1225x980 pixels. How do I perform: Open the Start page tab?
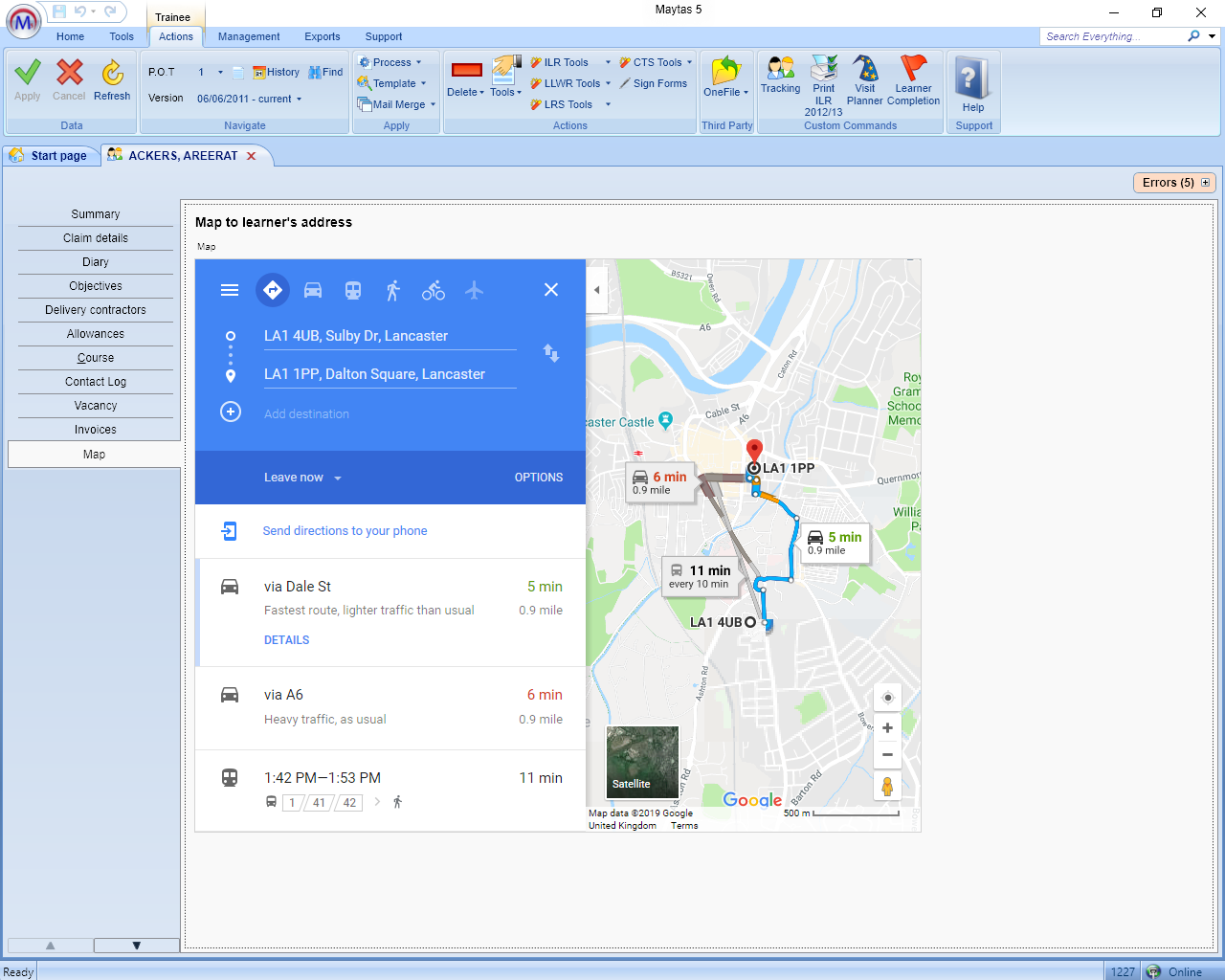pos(52,155)
